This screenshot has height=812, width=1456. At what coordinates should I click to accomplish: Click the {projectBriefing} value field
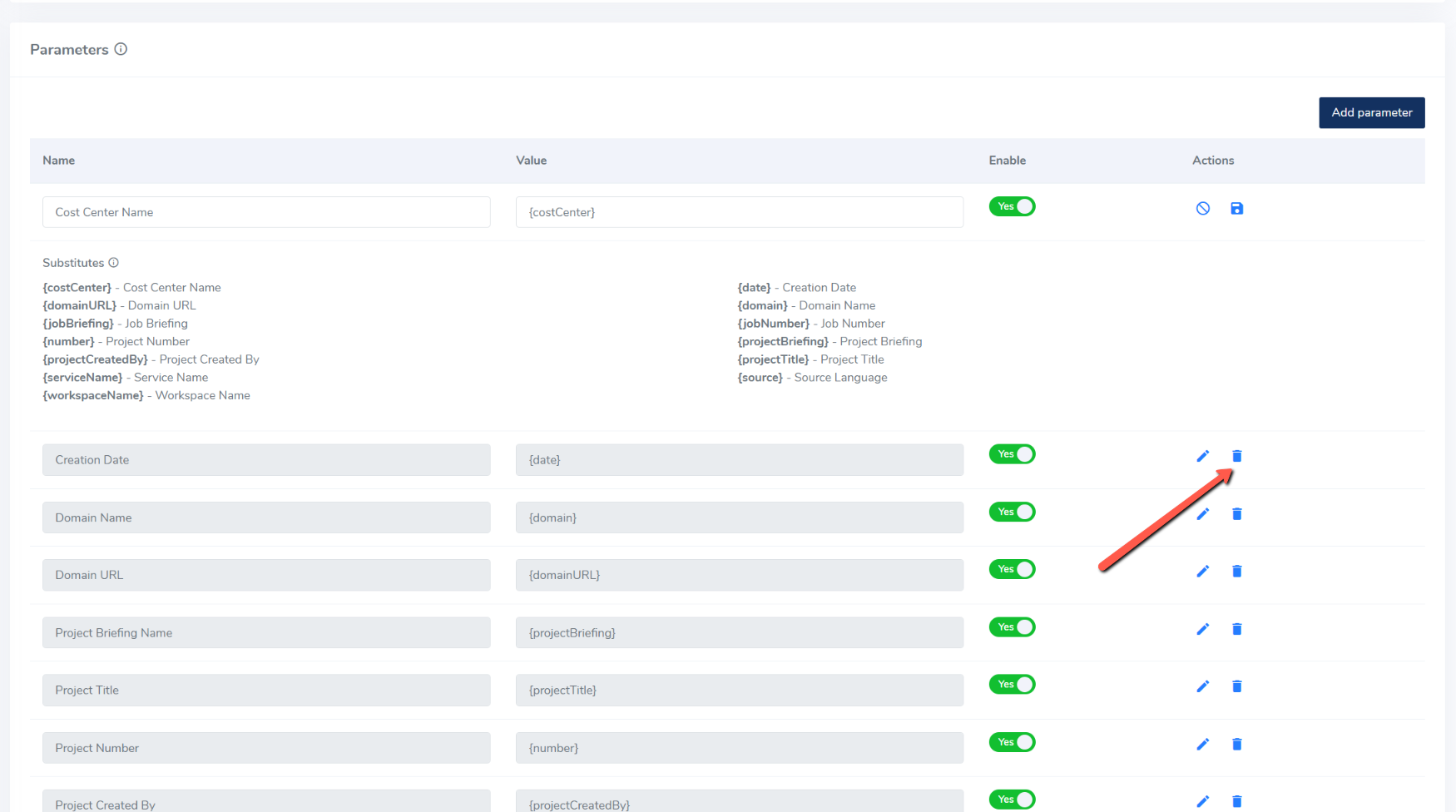(x=740, y=633)
